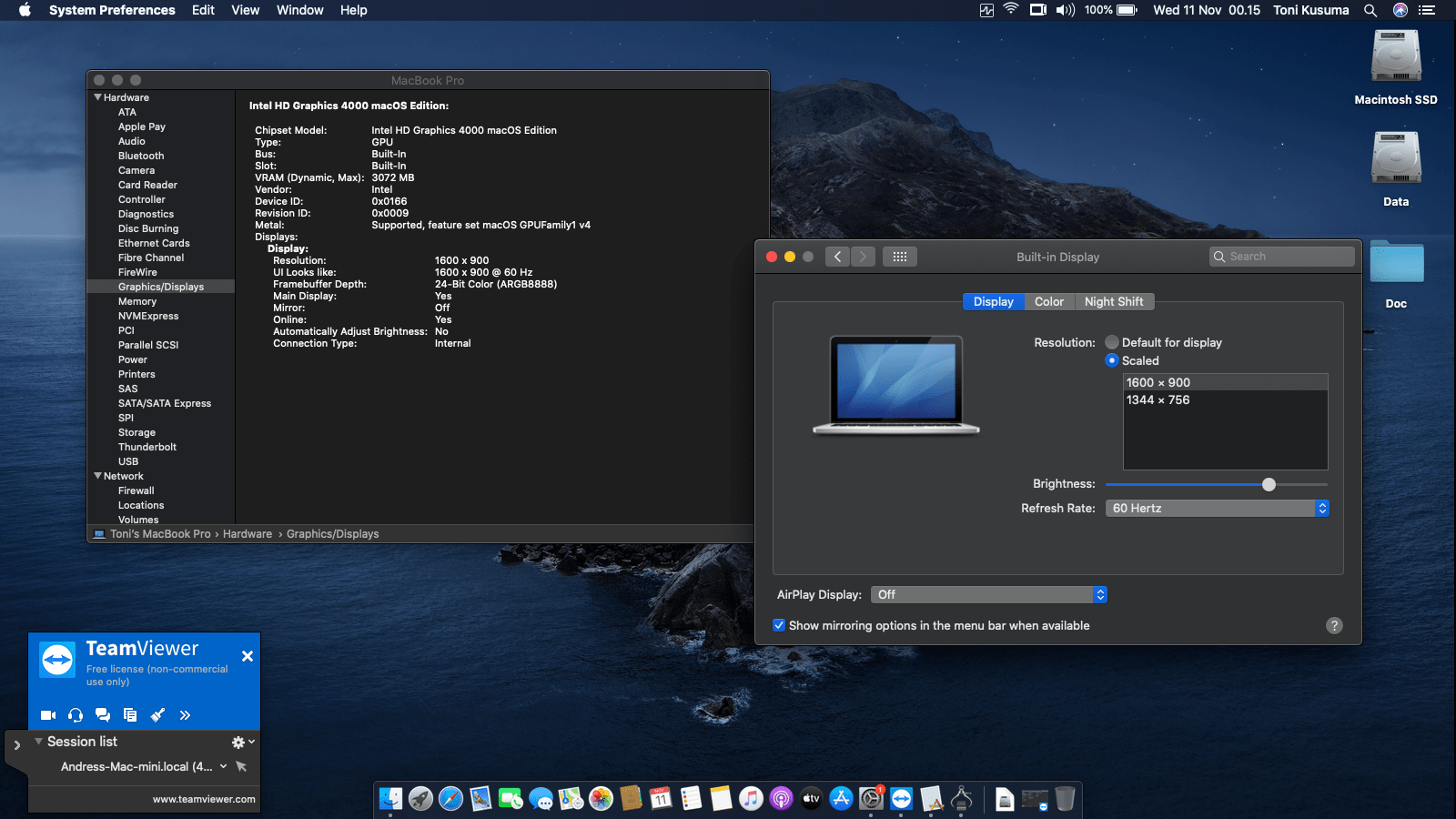Choose the 1344 × 756 resolution option
Screen dimensions: 1456x819
(x=1158, y=399)
